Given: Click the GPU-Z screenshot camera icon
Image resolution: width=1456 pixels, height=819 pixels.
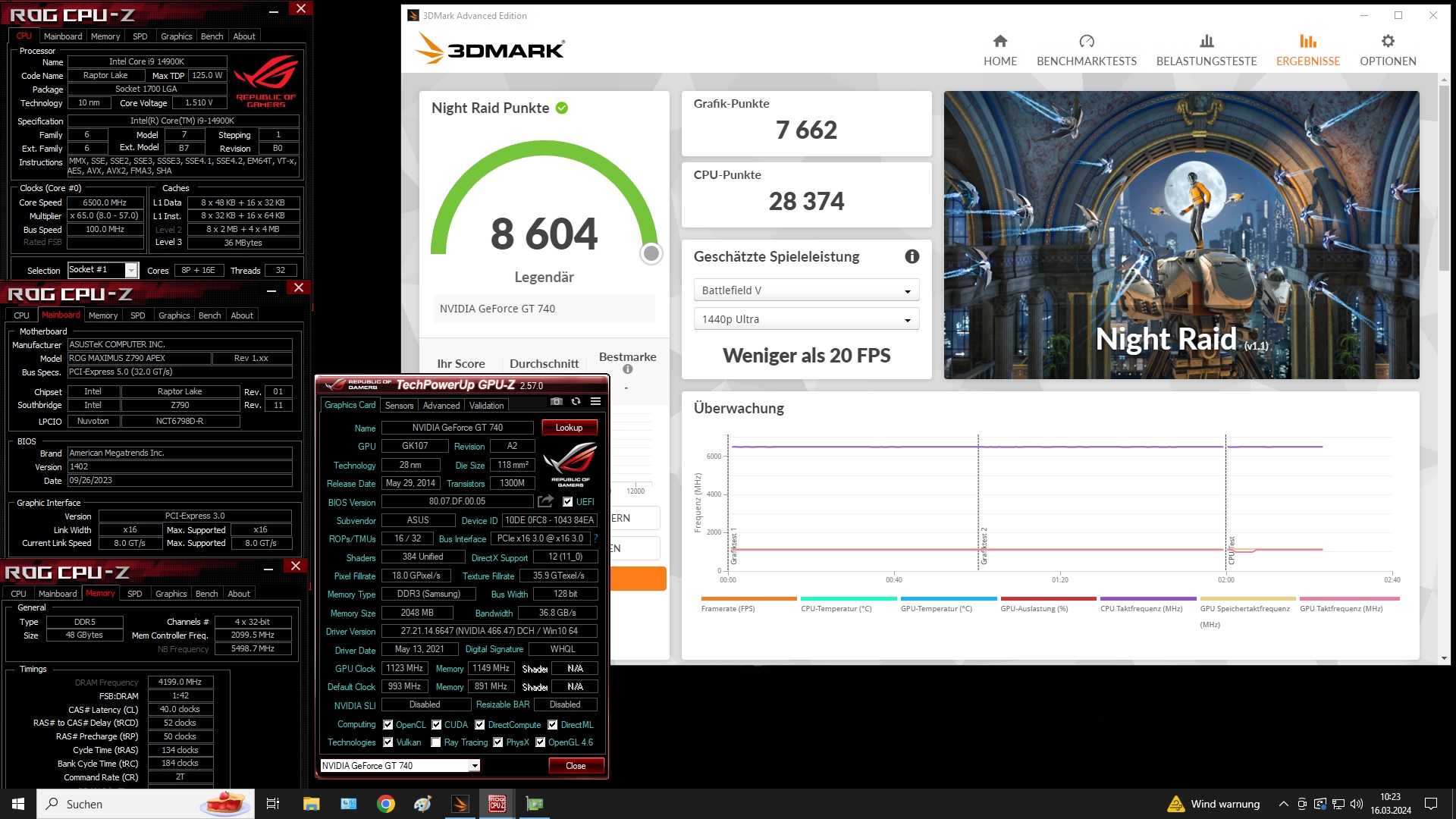Looking at the screenshot, I should (x=557, y=402).
